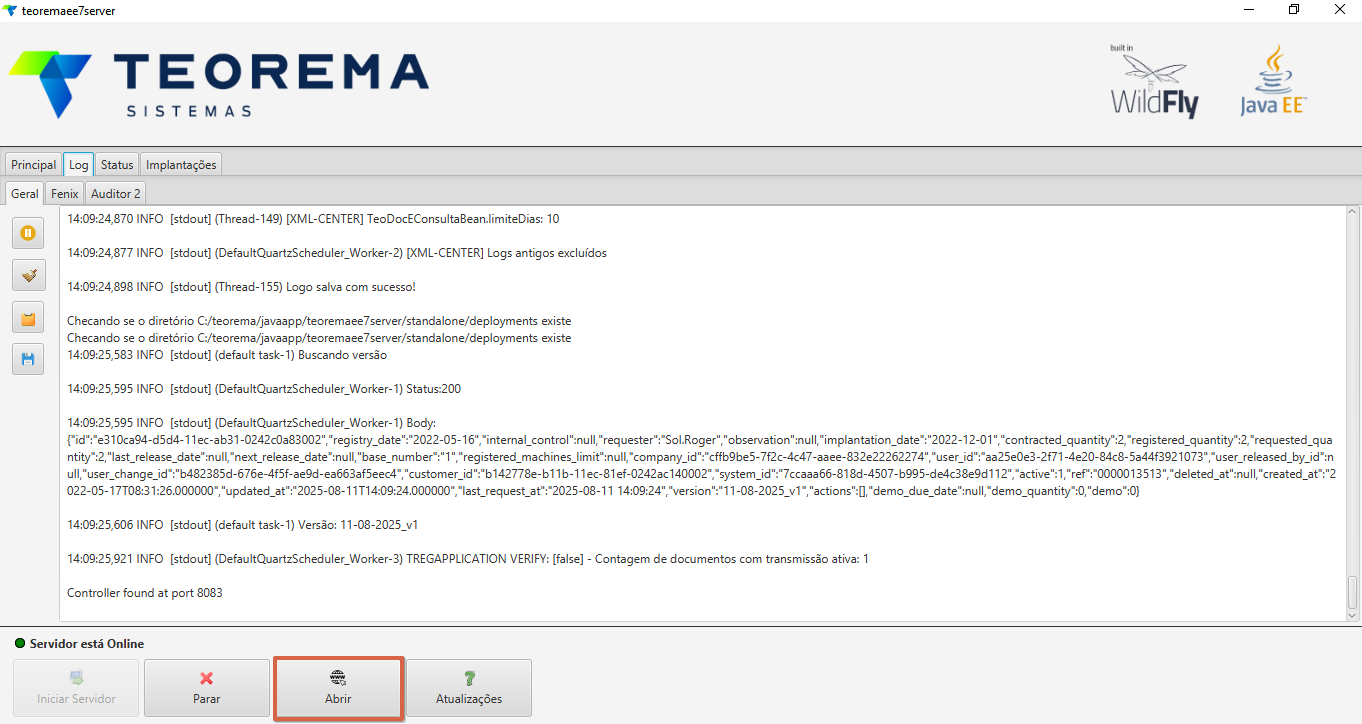Click the log panel vertical scrollbar thumb

point(1353,592)
